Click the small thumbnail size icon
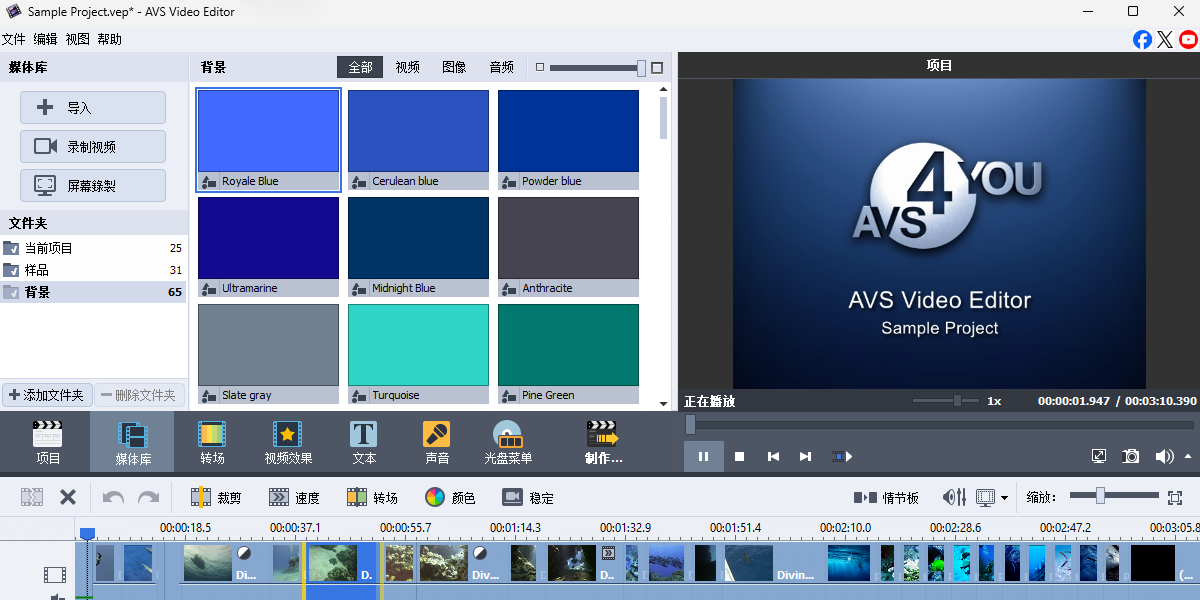 pyautogui.click(x=540, y=68)
